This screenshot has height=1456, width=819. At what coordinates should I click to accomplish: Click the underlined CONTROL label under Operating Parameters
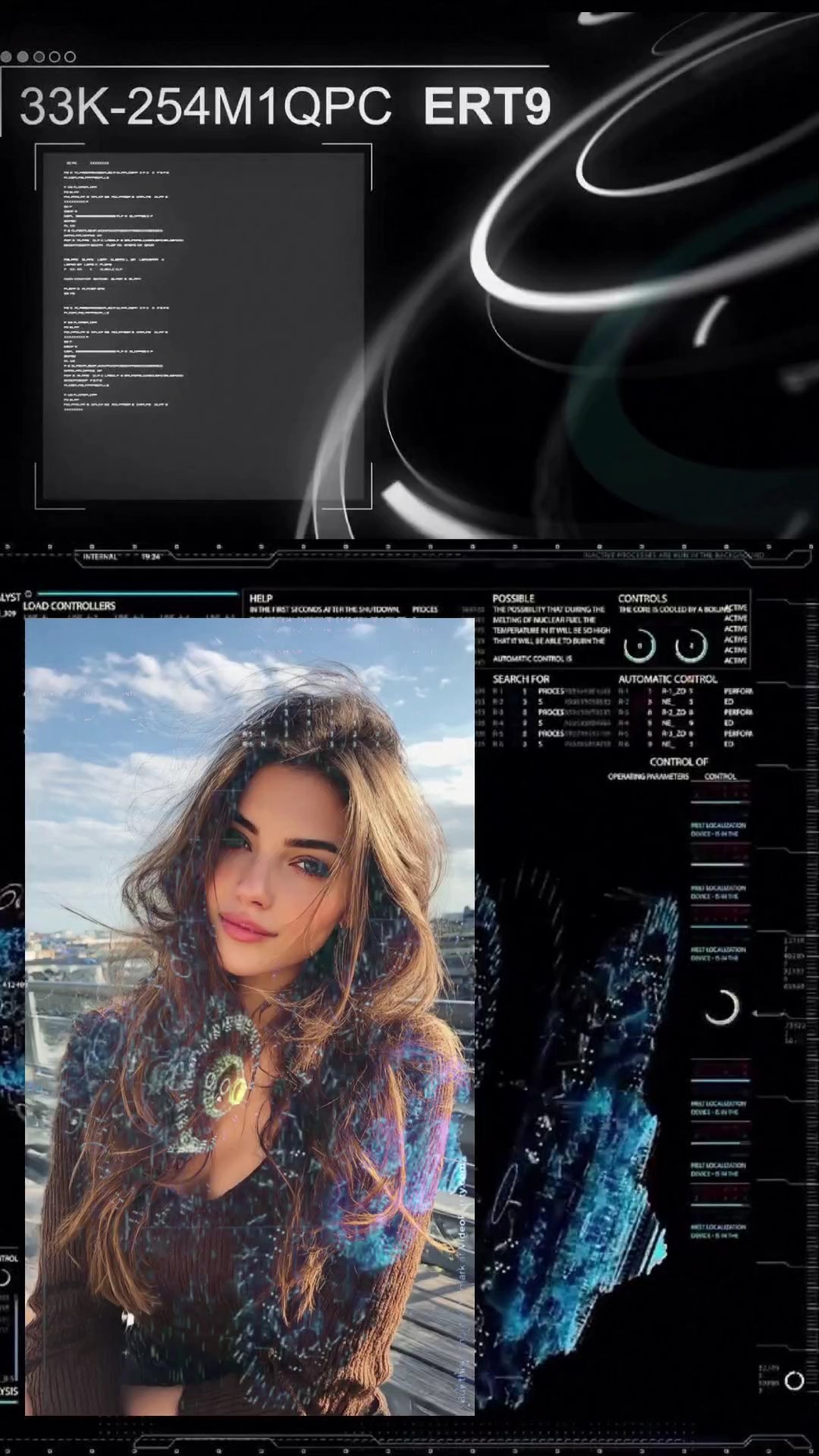[x=720, y=777]
